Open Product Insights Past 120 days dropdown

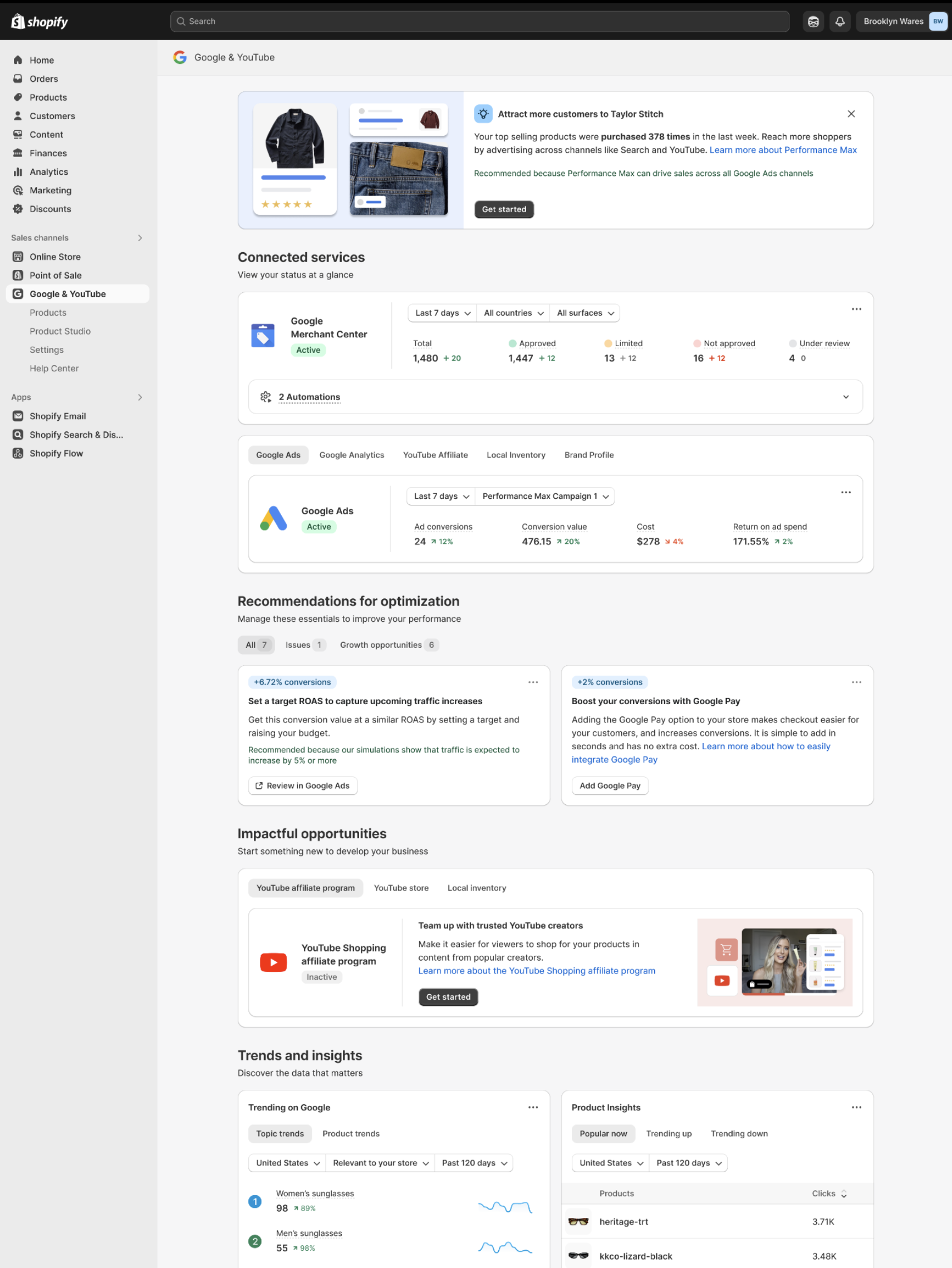pos(688,1163)
